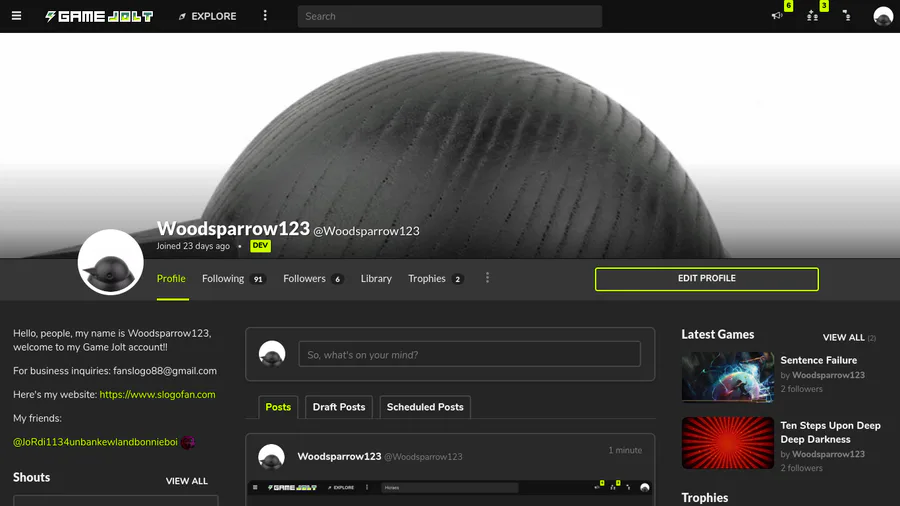
Task: Open the friend requests icon
Action: pos(812,16)
